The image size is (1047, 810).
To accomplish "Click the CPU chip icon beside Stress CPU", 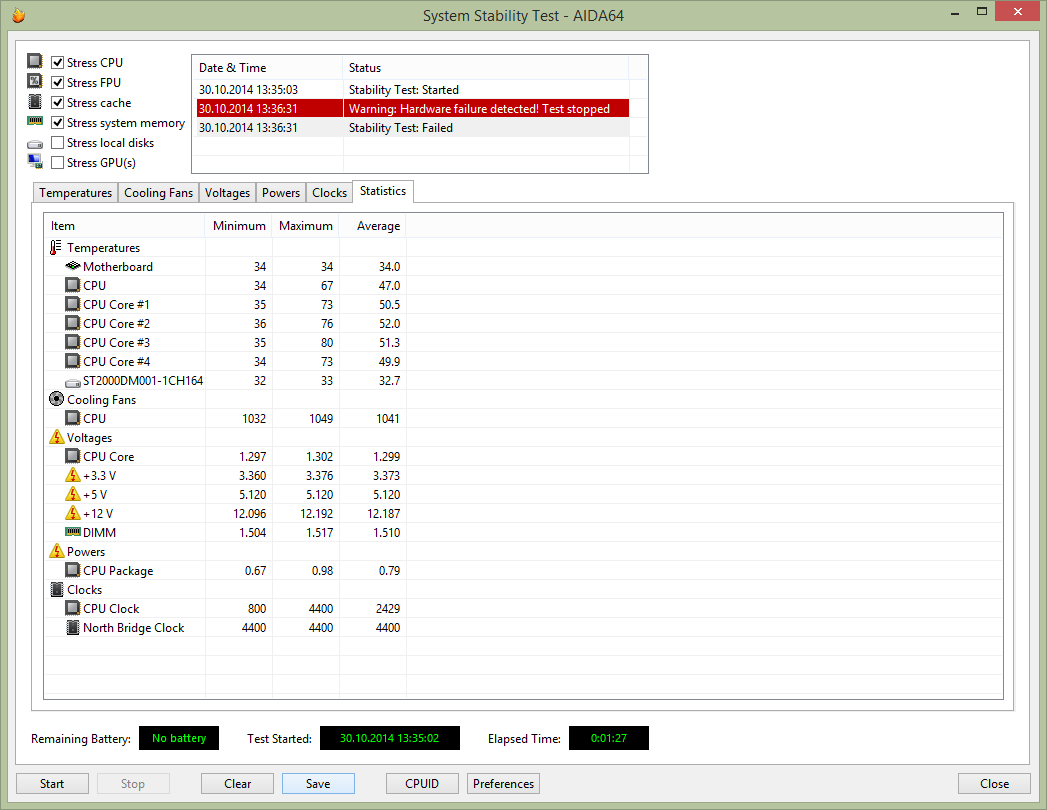I will (x=35, y=61).
